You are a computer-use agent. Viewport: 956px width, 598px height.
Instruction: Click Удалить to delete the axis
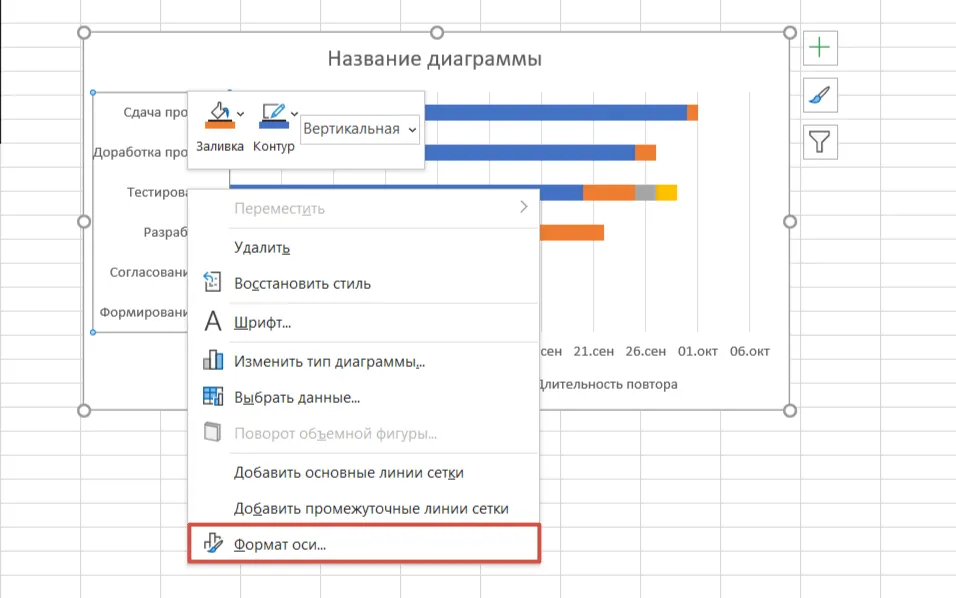260,247
